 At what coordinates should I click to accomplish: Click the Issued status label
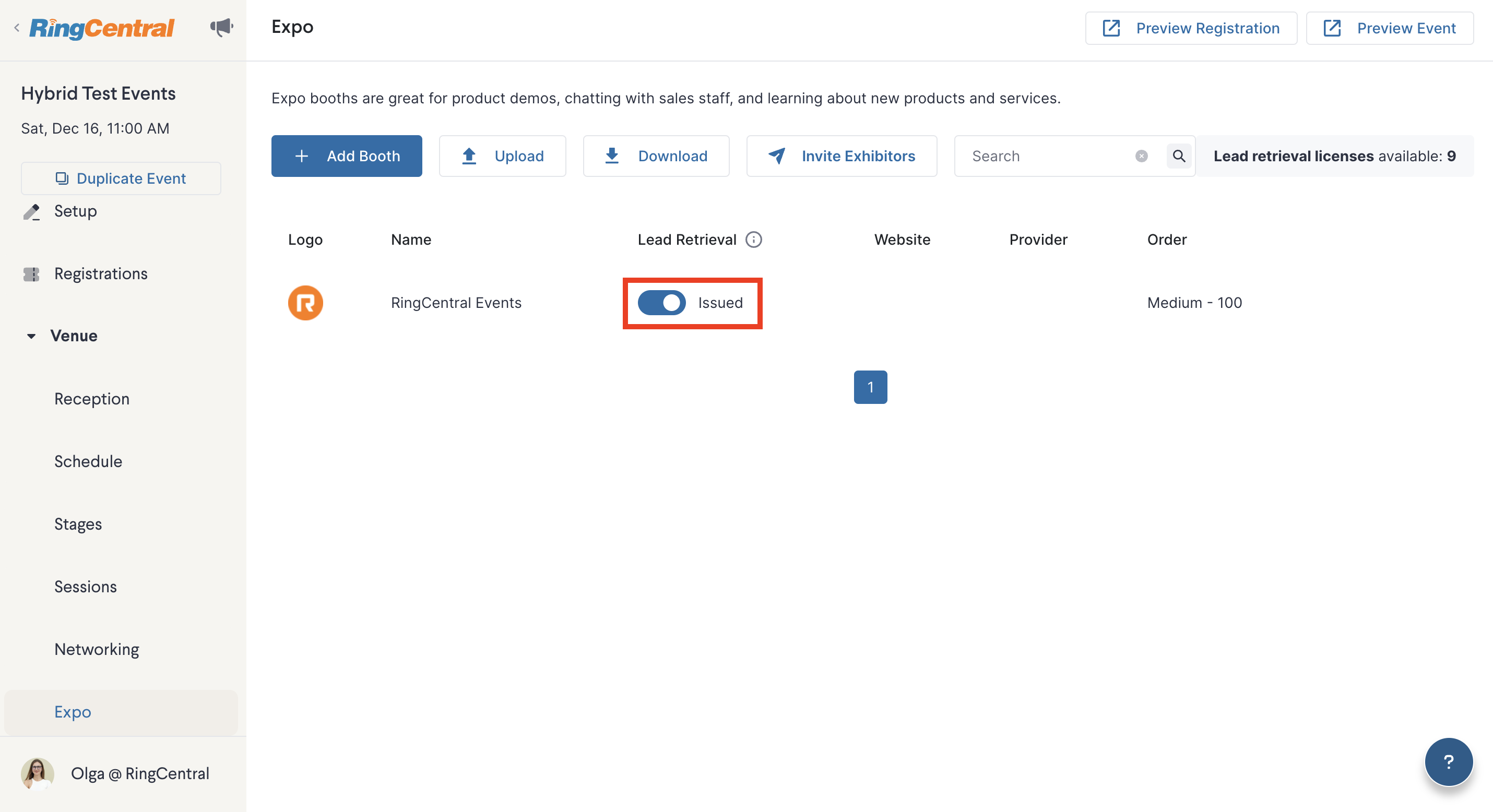[x=720, y=303]
